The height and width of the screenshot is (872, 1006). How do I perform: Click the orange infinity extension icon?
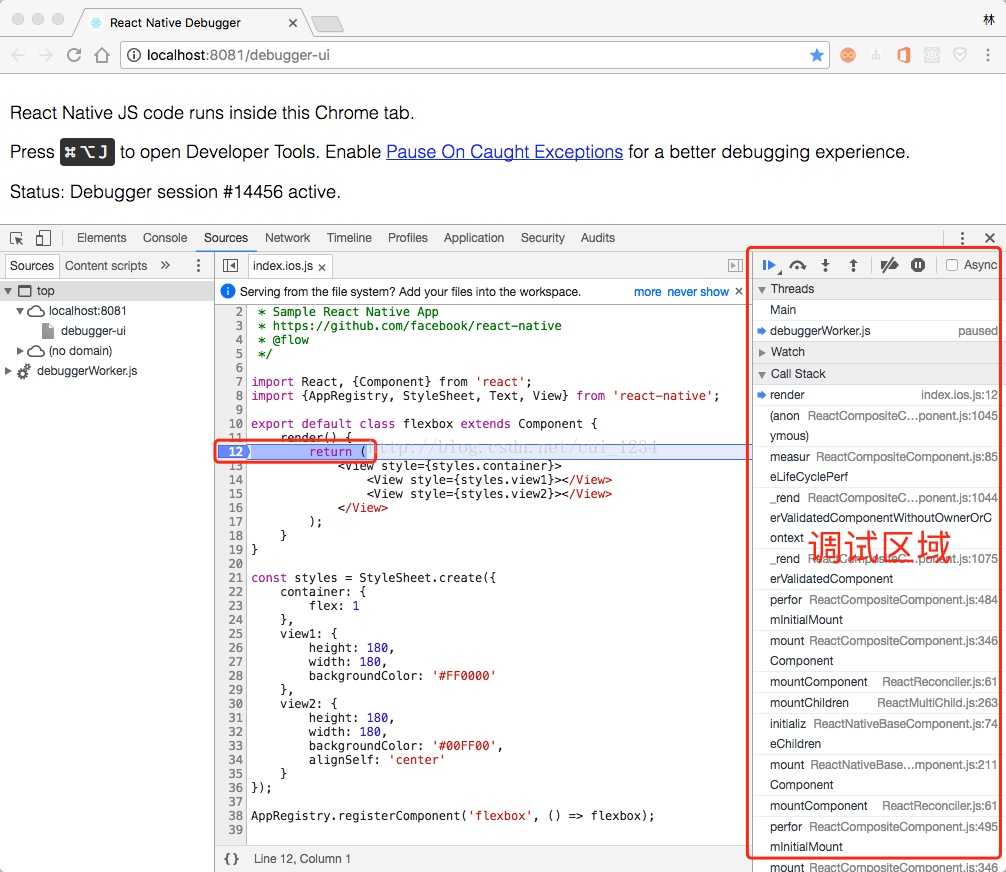point(848,55)
